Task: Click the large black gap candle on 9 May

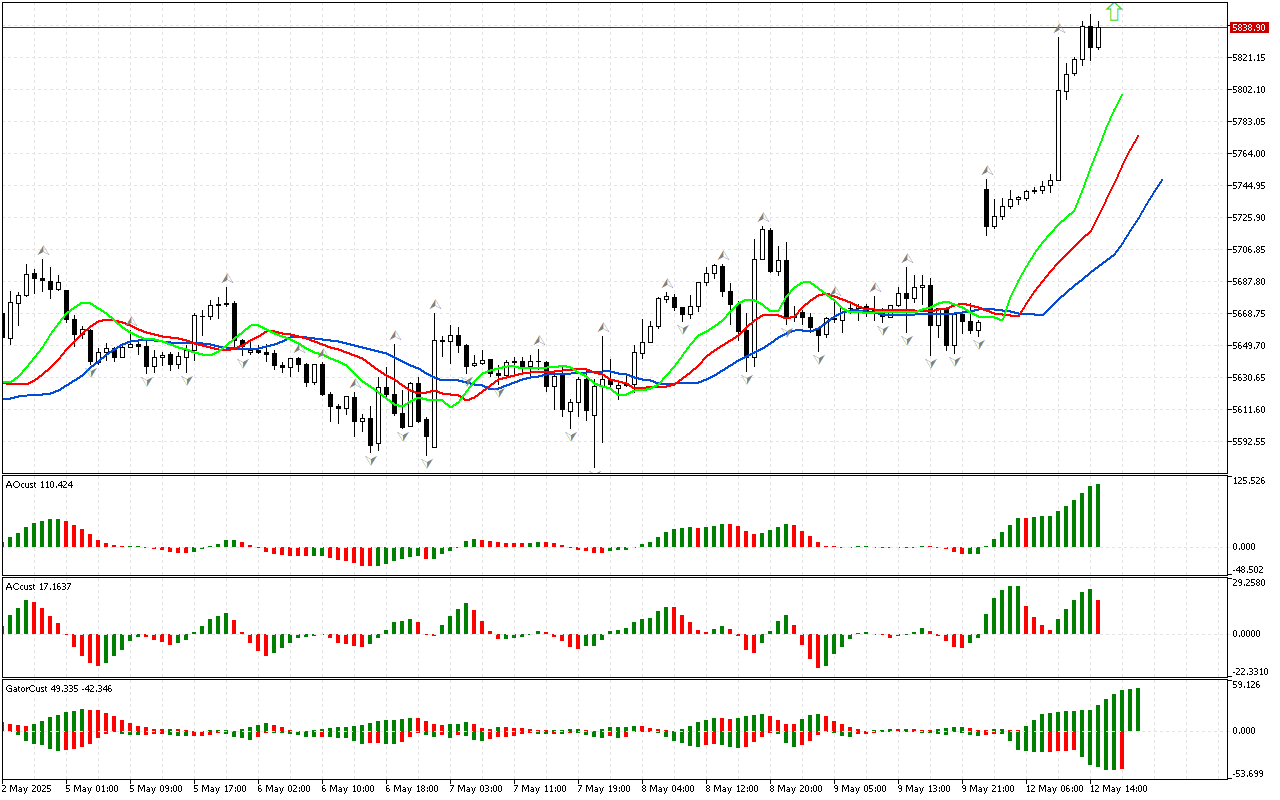Action: [987, 209]
